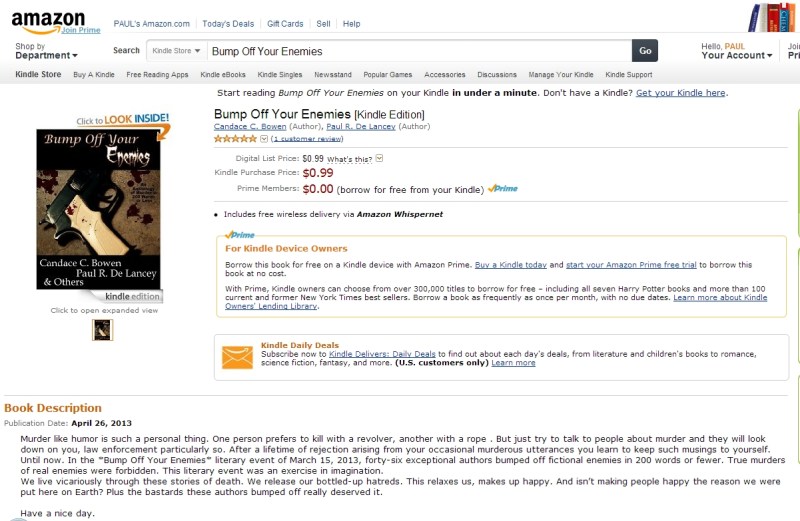The width and height of the screenshot is (800, 521).
Task: Expand the What's this arrow by list price
Action: coord(380,158)
